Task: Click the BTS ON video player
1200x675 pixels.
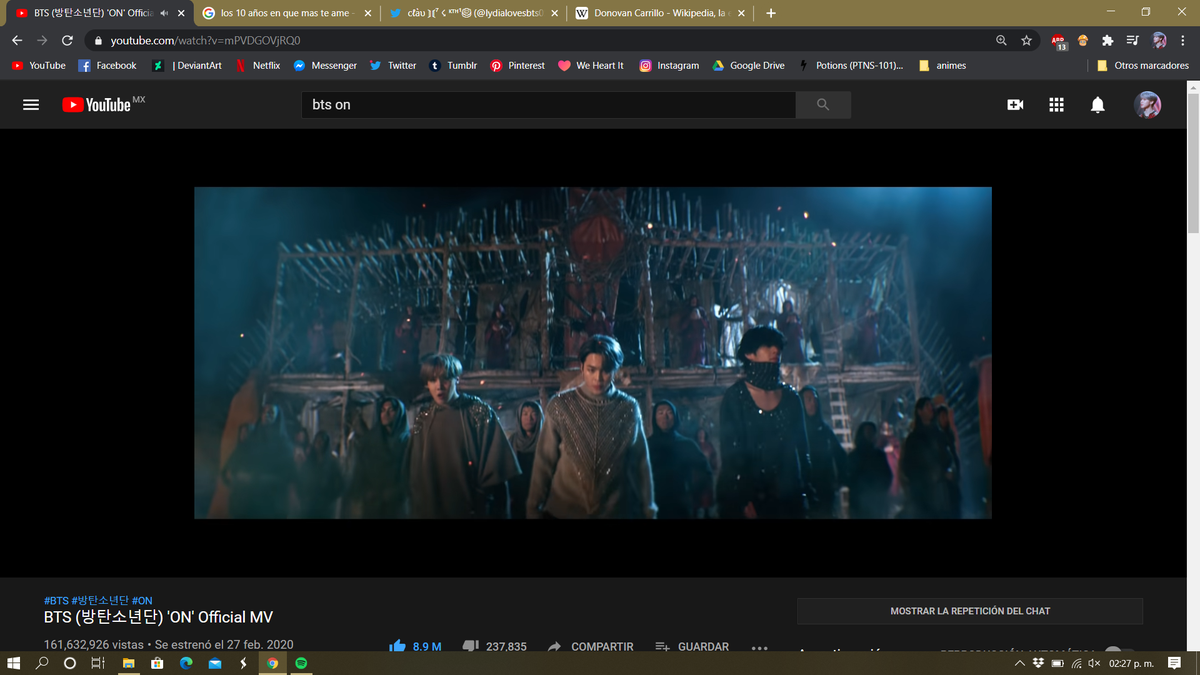Action: click(593, 353)
